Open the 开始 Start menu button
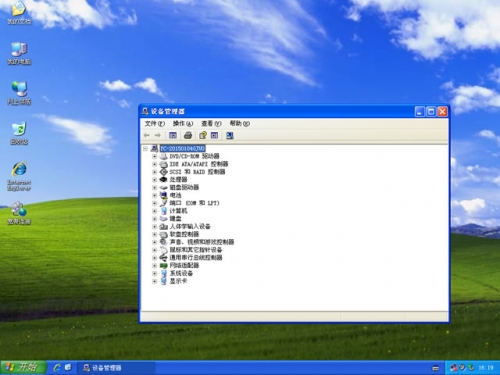 tap(23, 367)
